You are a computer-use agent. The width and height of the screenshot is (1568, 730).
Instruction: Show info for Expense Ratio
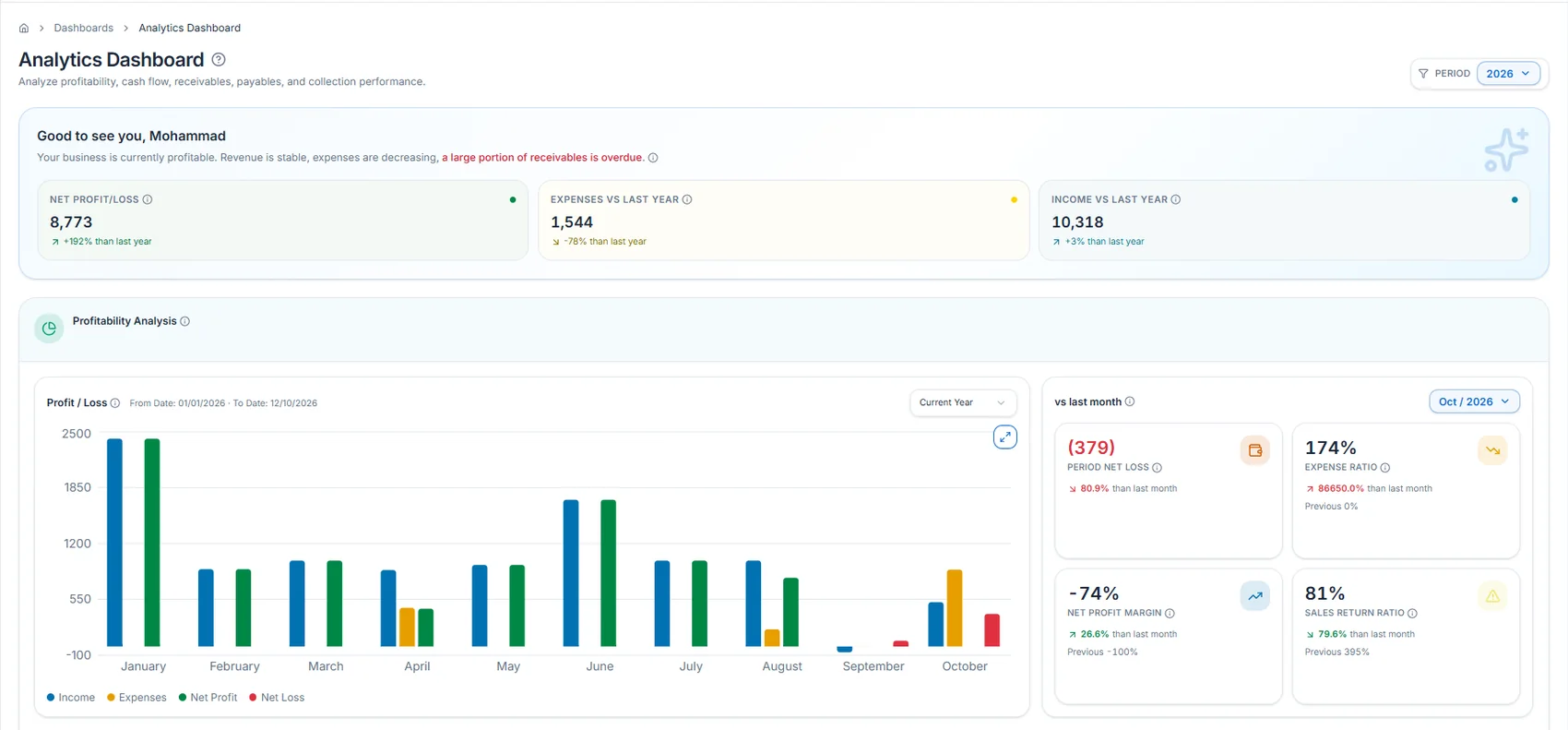tap(1385, 468)
